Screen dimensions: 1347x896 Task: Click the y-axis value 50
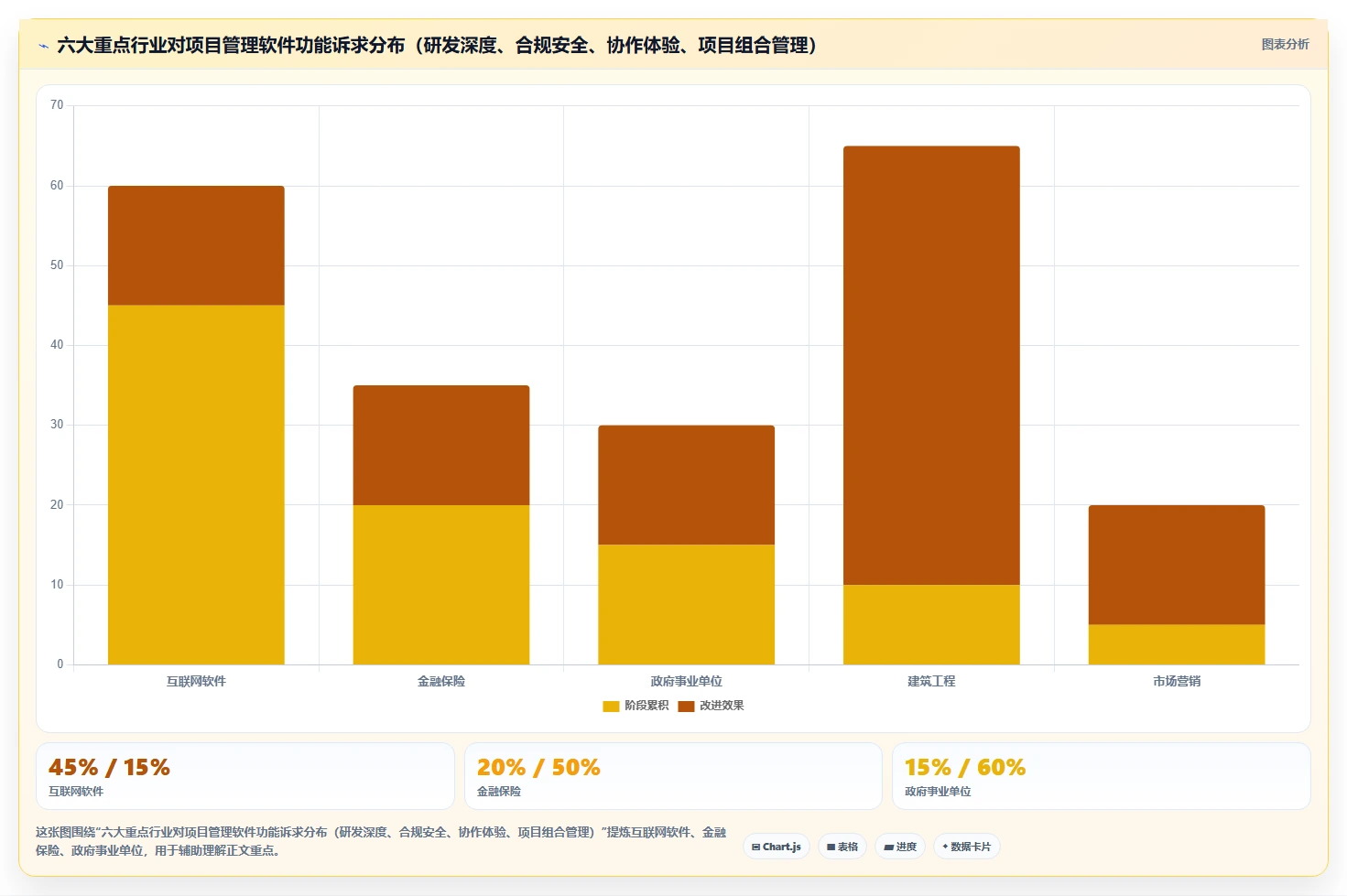pyautogui.click(x=57, y=265)
